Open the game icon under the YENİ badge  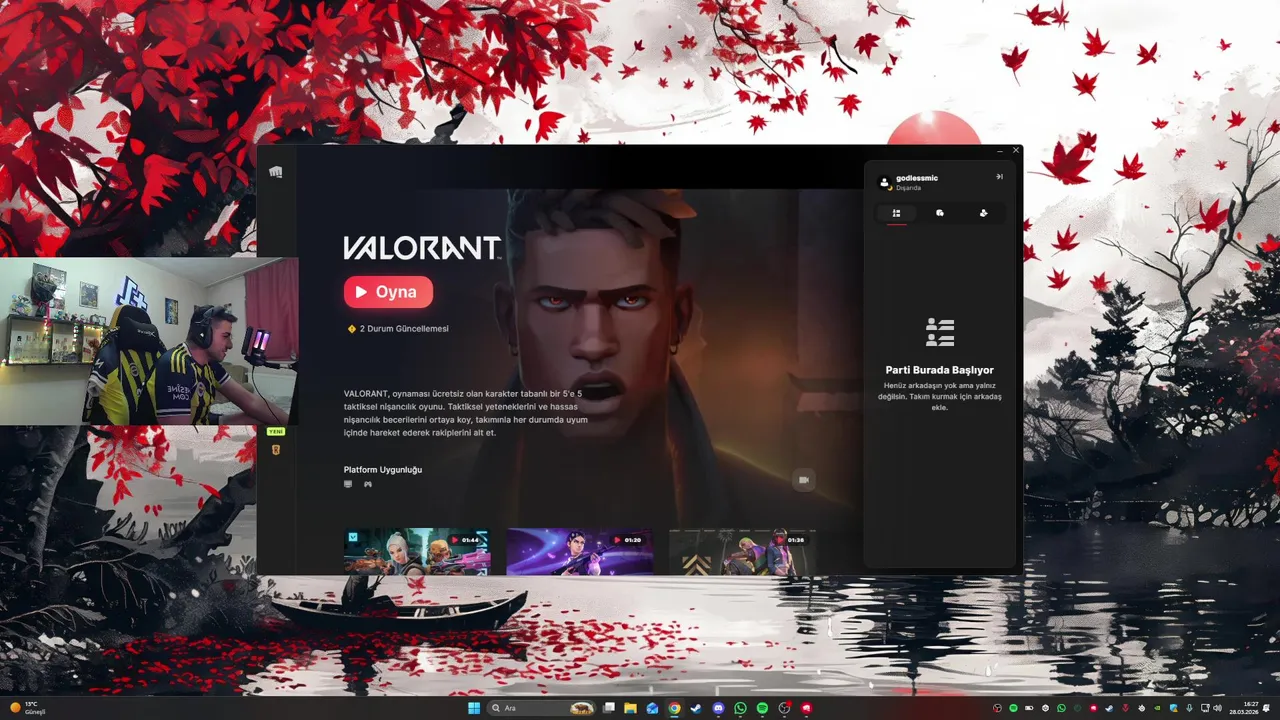275,450
